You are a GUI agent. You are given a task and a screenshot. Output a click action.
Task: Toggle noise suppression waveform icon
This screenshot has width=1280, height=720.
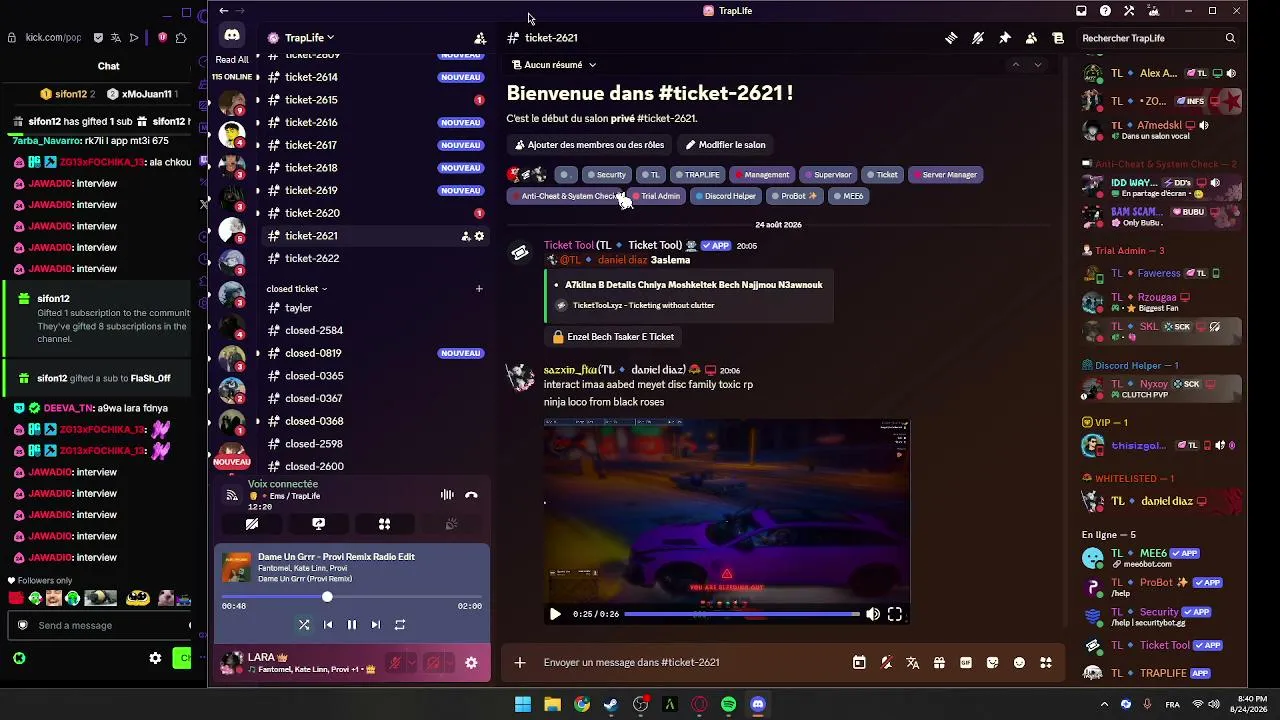pyautogui.click(x=447, y=495)
